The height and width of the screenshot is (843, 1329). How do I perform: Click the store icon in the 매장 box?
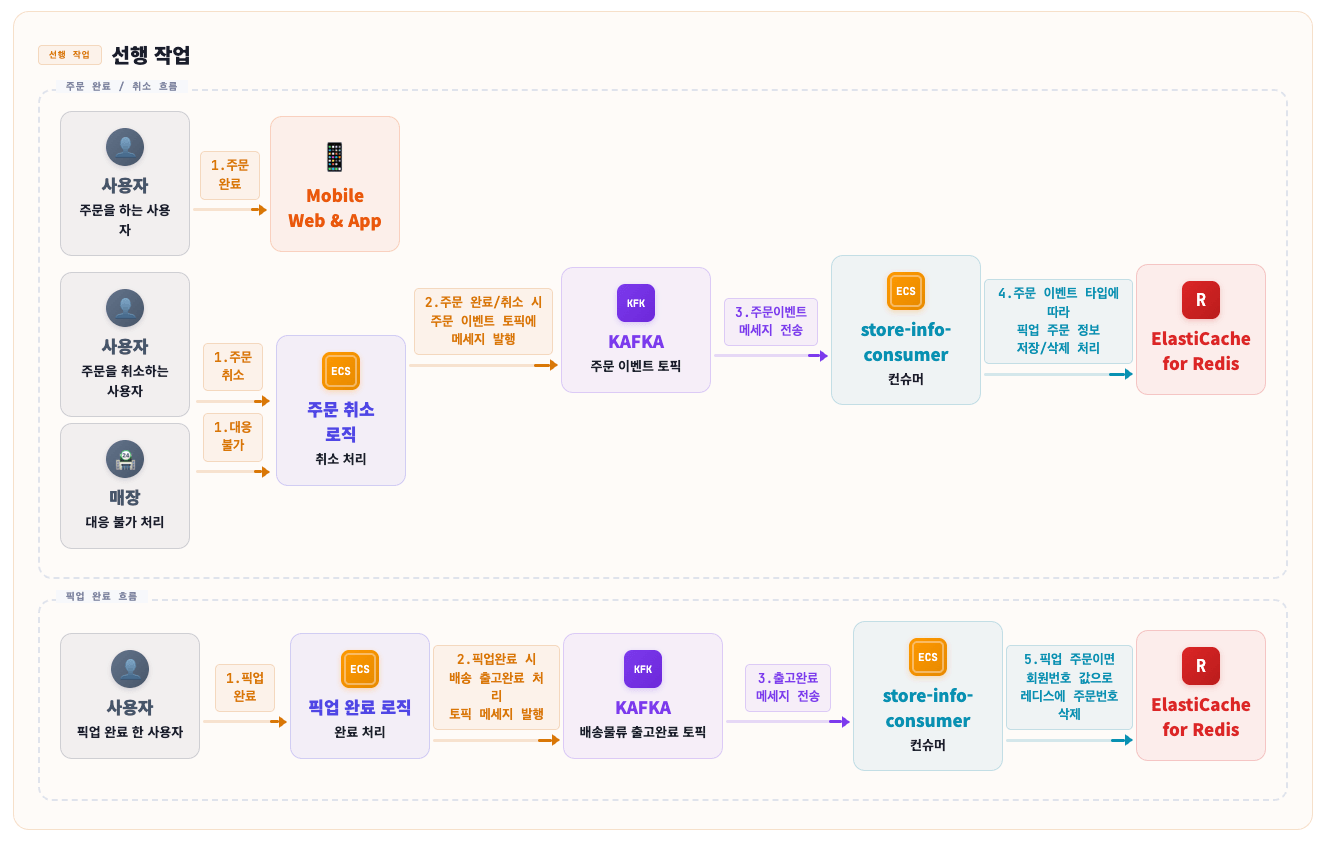click(x=125, y=459)
